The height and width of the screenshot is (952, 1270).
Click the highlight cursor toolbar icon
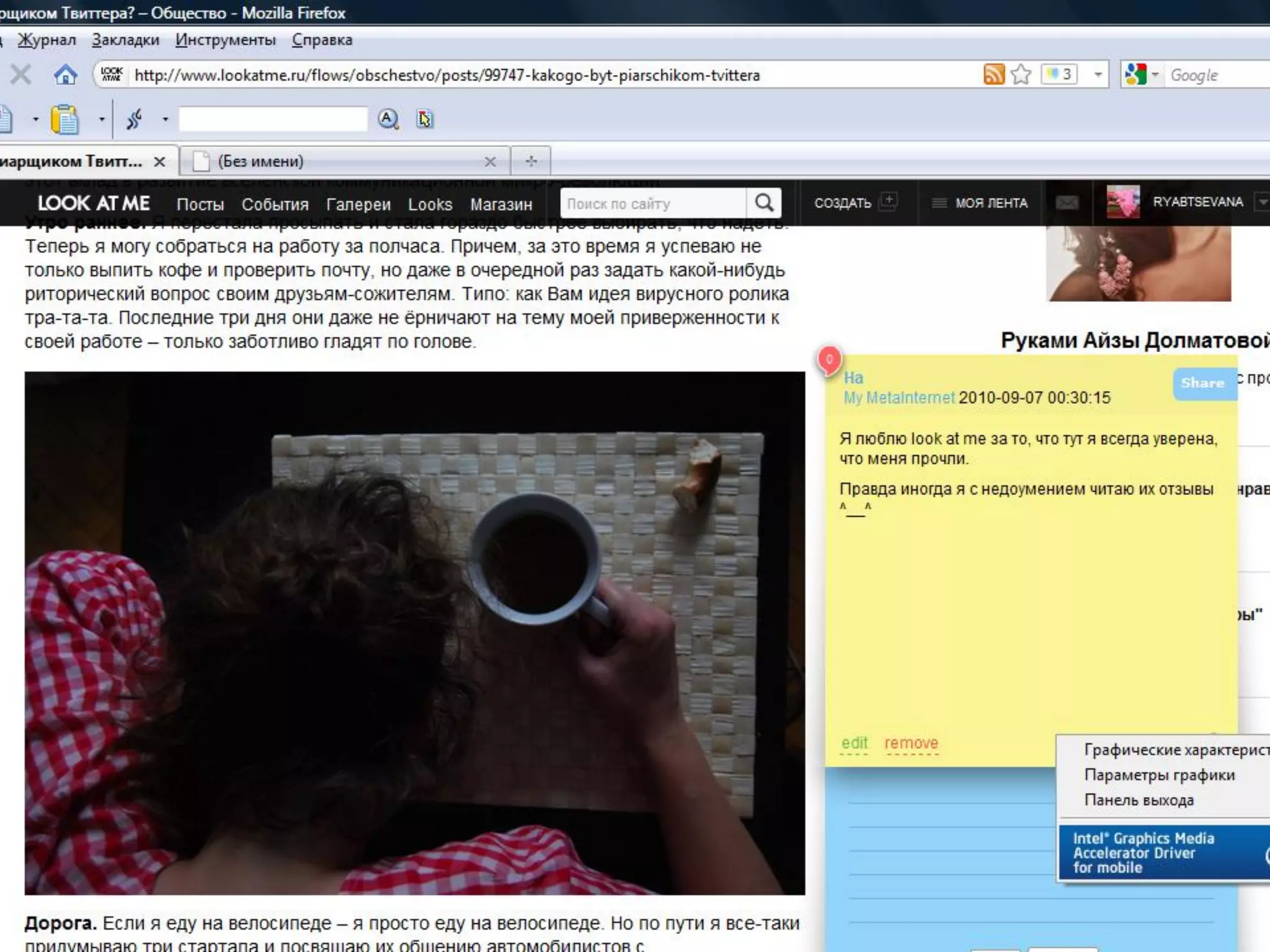tap(424, 119)
